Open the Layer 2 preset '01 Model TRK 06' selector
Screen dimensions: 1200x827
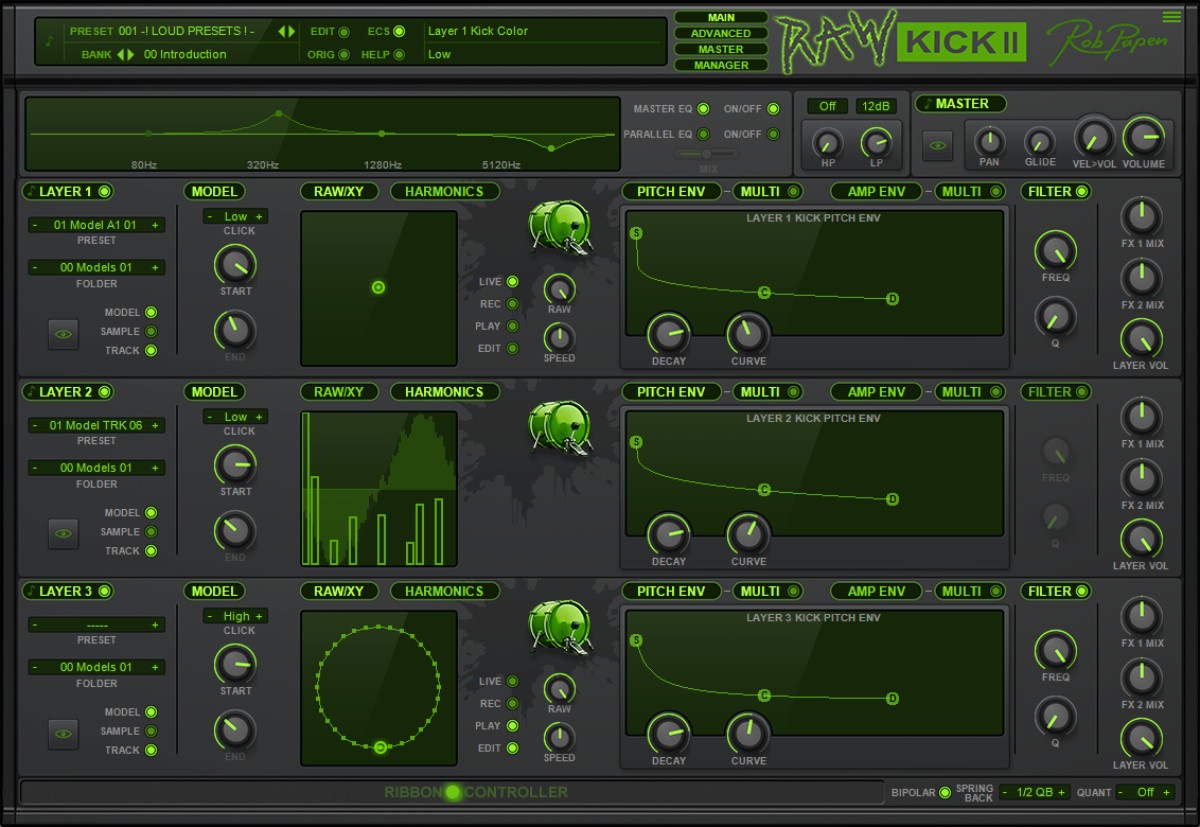[96, 425]
